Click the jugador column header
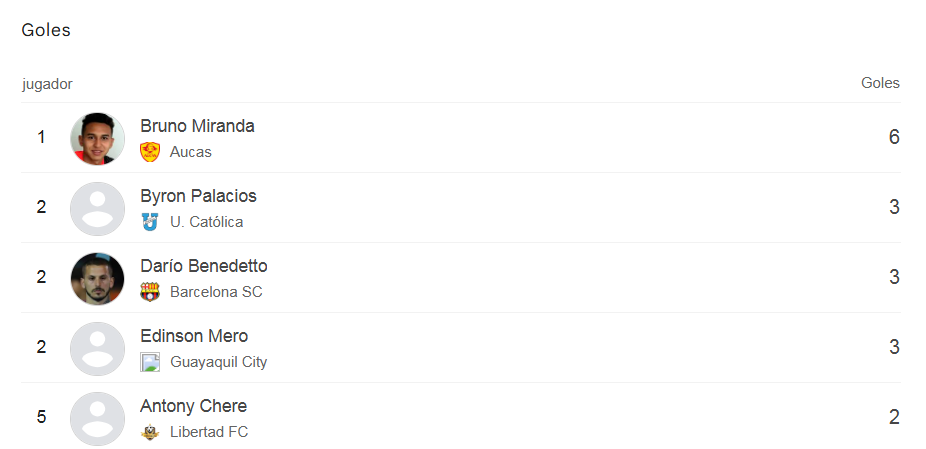926x449 pixels. 47,84
